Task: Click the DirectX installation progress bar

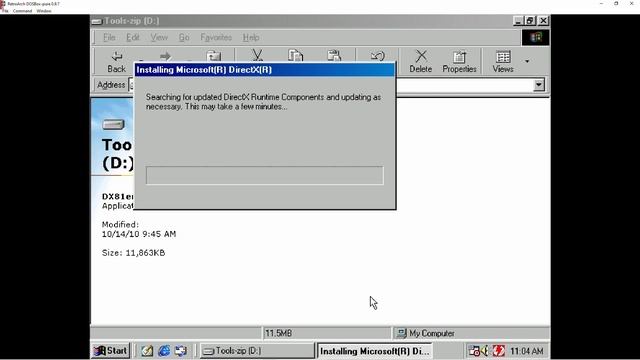Action: (265, 175)
